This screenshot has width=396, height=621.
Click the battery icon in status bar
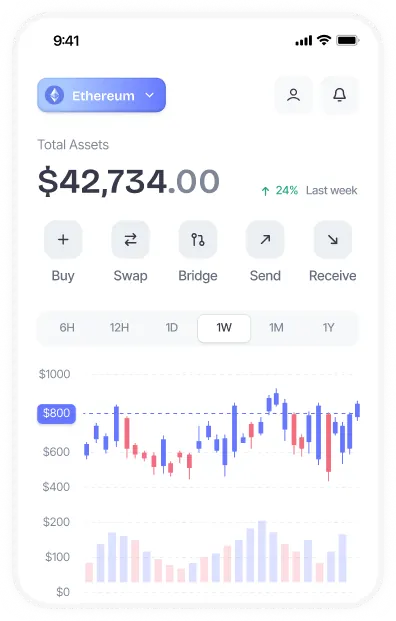[348, 40]
